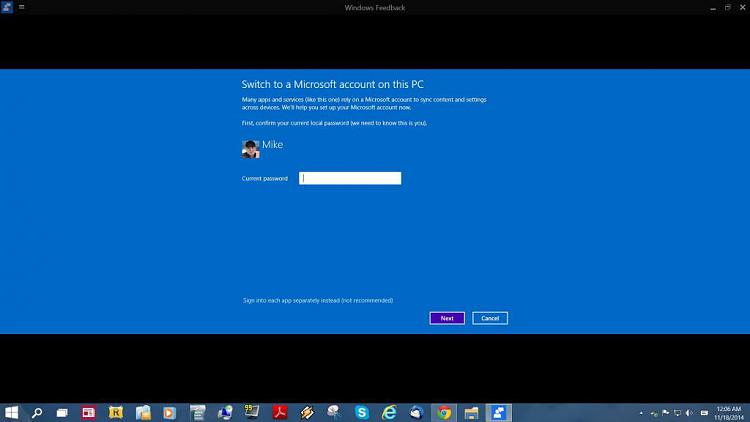Close the Windows Feedback window
This screenshot has height=422, width=750.
[x=742, y=8]
